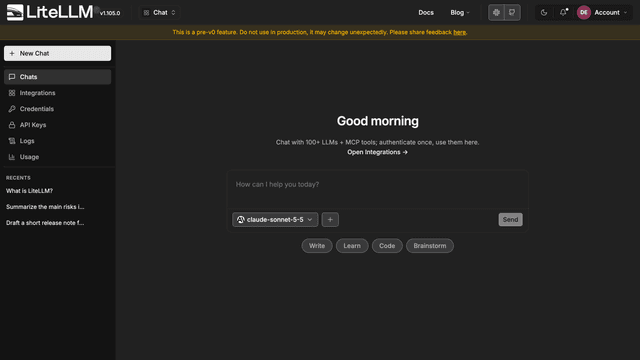Image resolution: width=640 pixels, height=360 pixels.
Task: Open the Usage page
Action: tap(58, 157)
